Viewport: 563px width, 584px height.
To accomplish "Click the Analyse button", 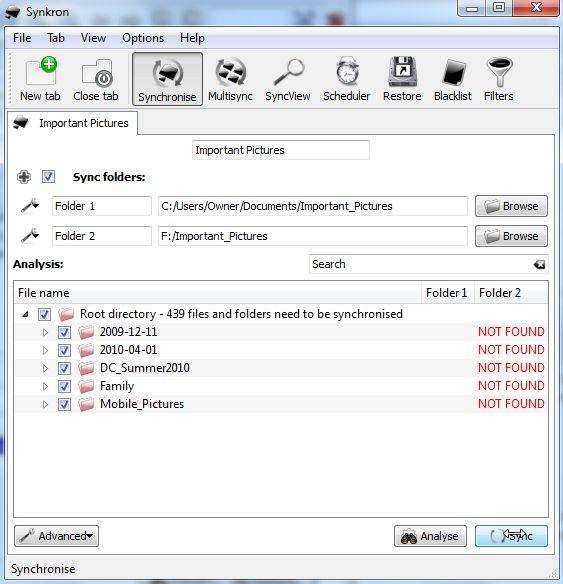I will coord(430,536).
